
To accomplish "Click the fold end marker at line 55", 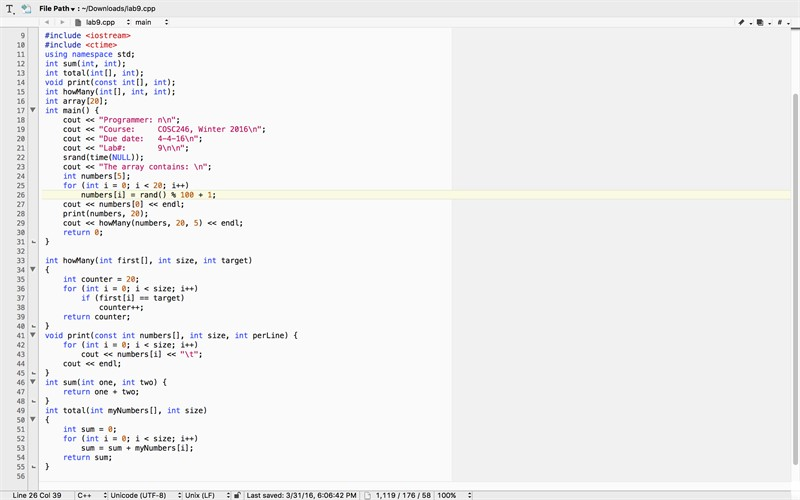I will point(34,466).
